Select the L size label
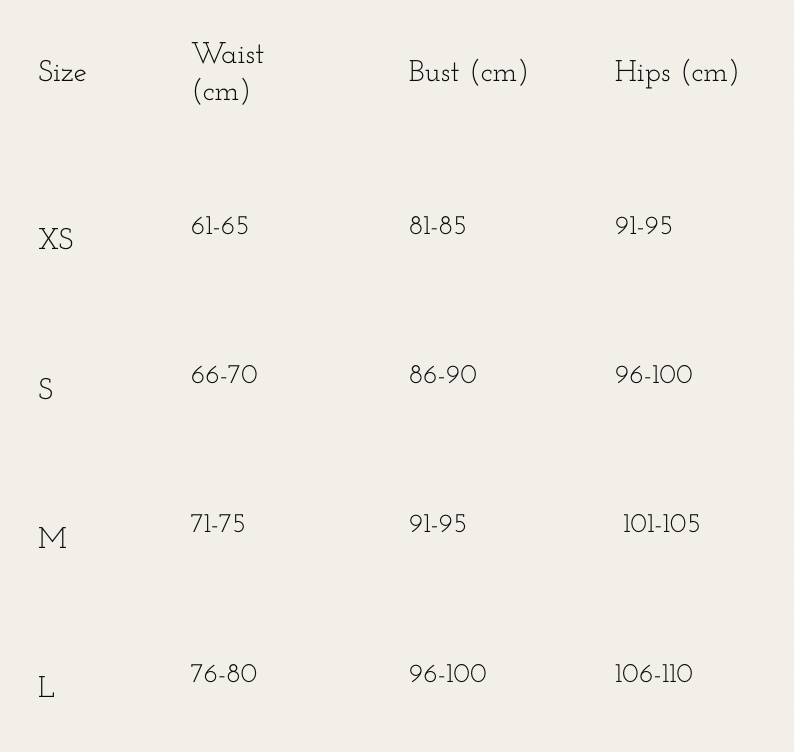794x752 pixels. click(x=46, y=688)
